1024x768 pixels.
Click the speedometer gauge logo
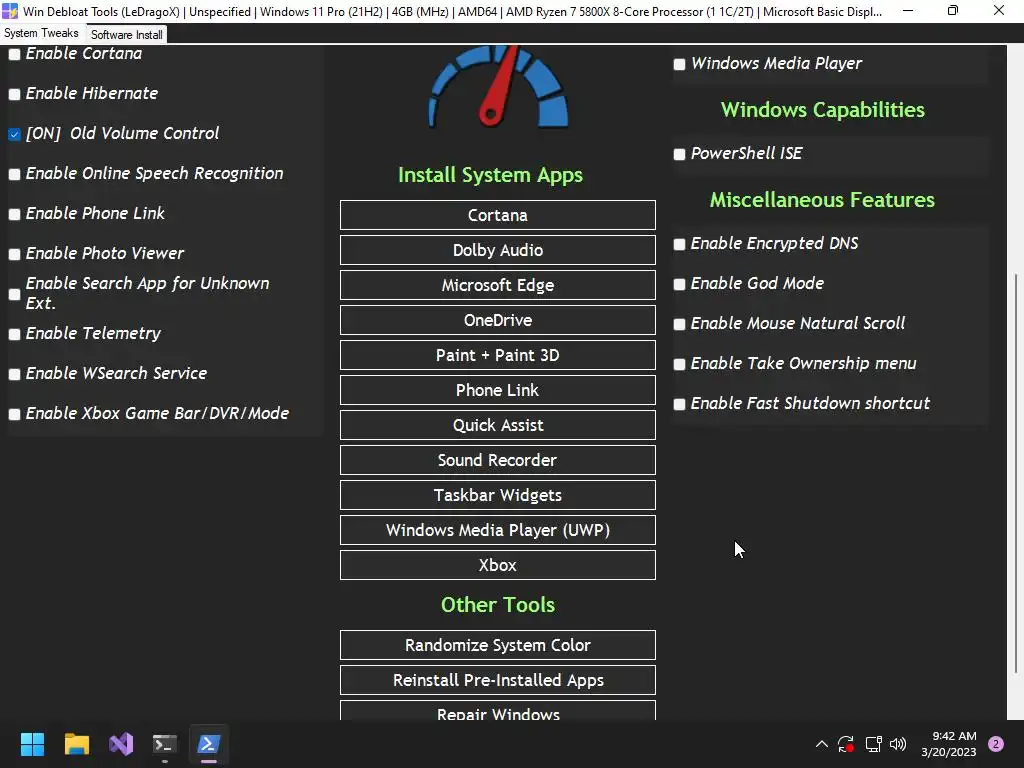click(498, 86)
